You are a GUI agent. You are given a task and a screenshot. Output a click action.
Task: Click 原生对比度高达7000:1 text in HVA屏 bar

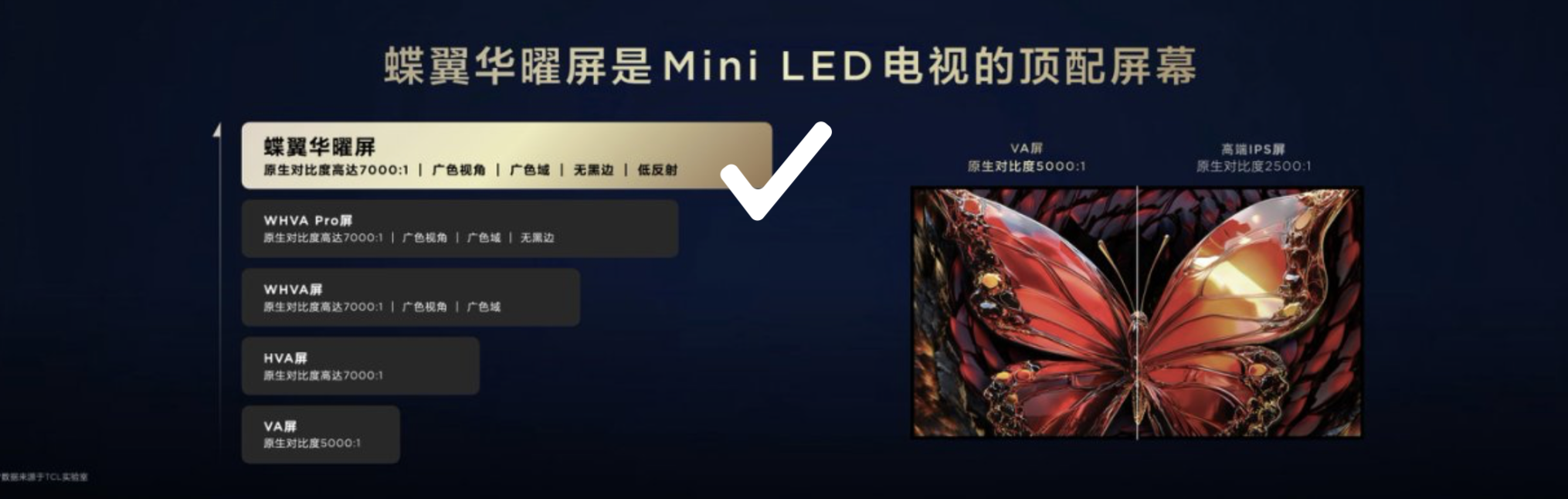pyautogui.click(x=323, y=375)
